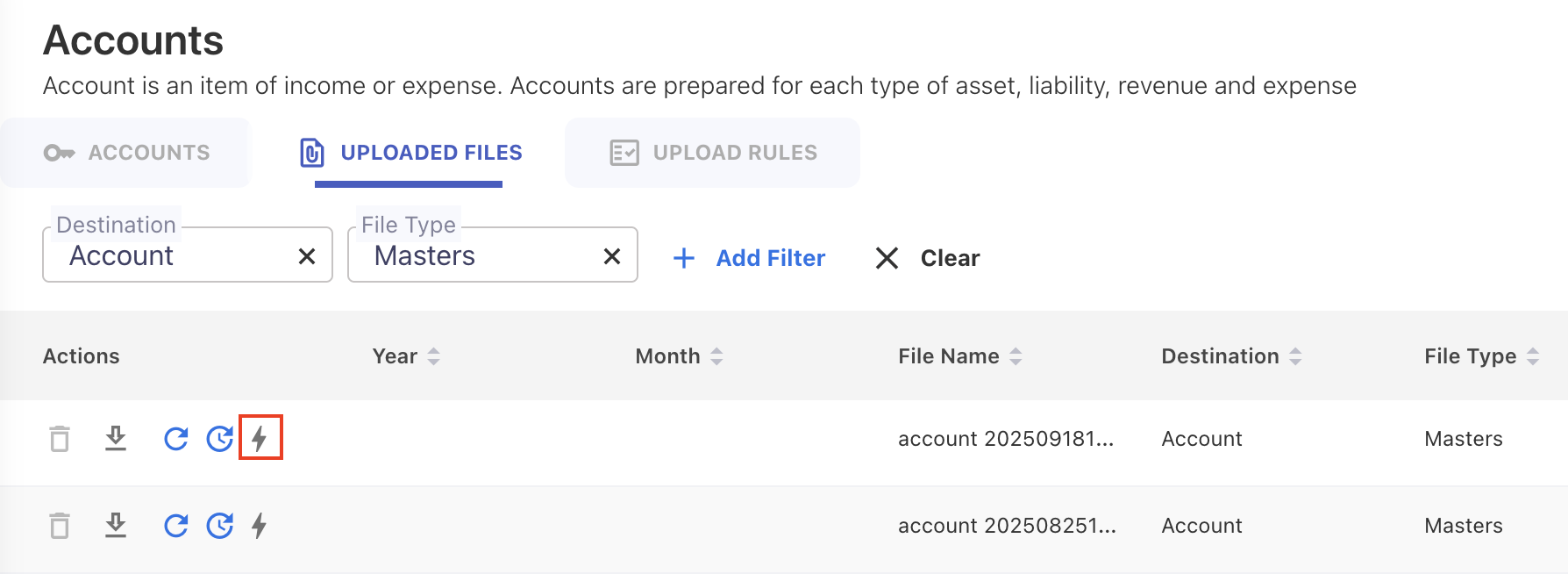Delete the account 202509181 file

pyautogui.click(x=60, y=438)
